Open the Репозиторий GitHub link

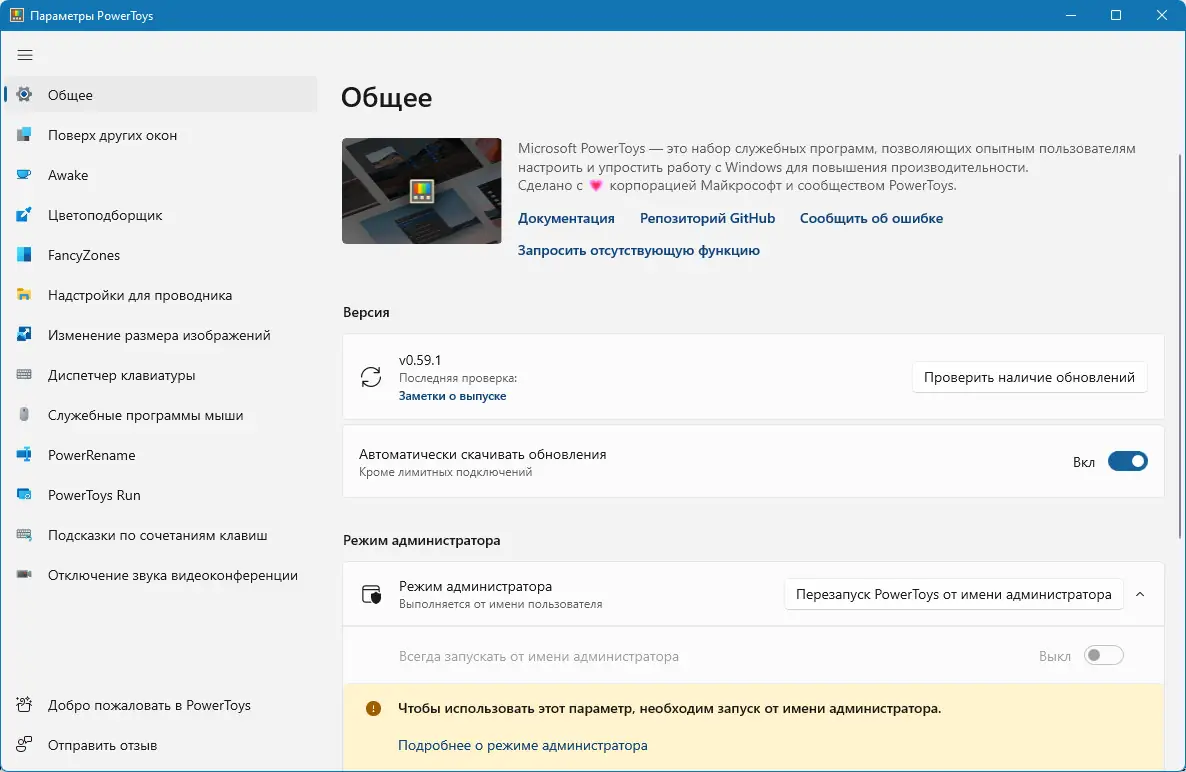pyautogui.click(x=707, y=218)
